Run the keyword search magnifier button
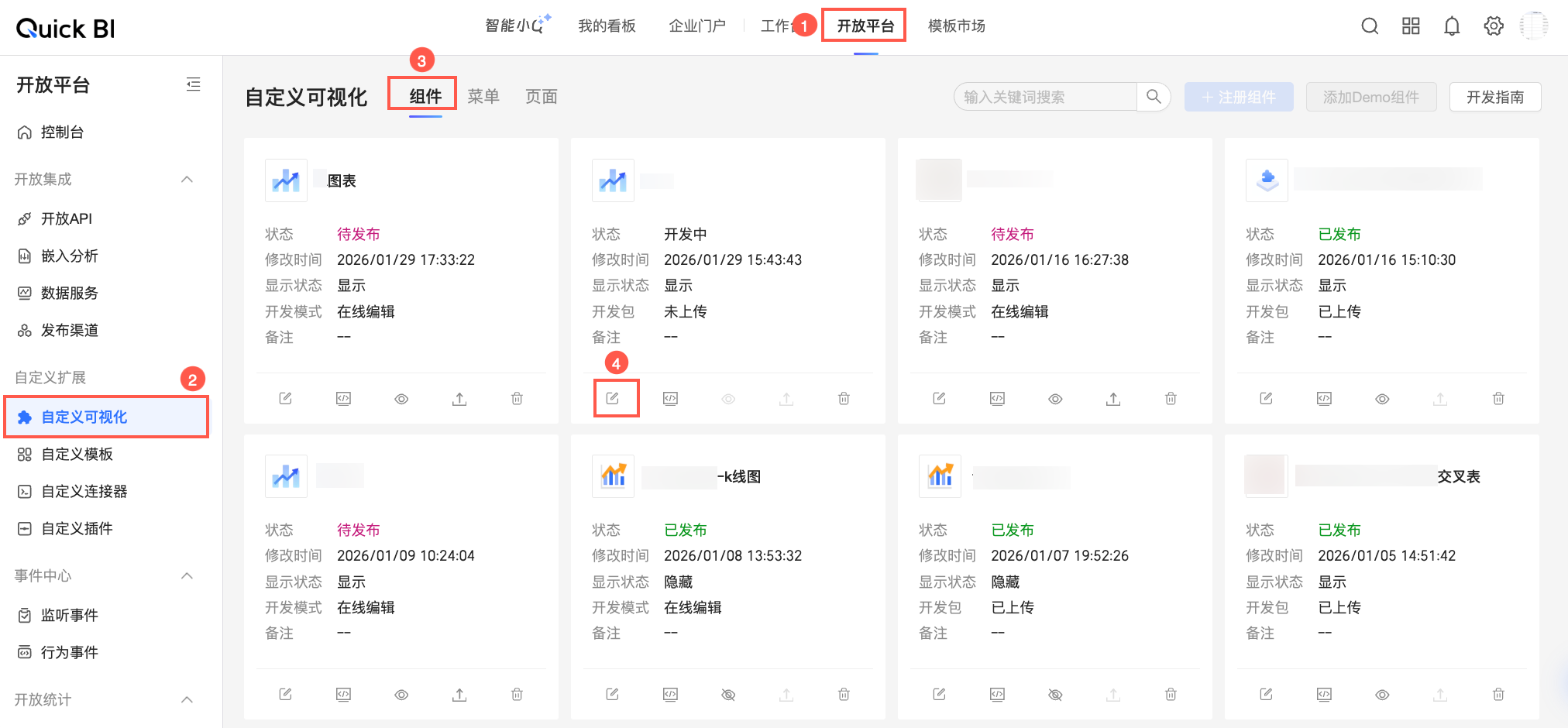 point(1154,97)
